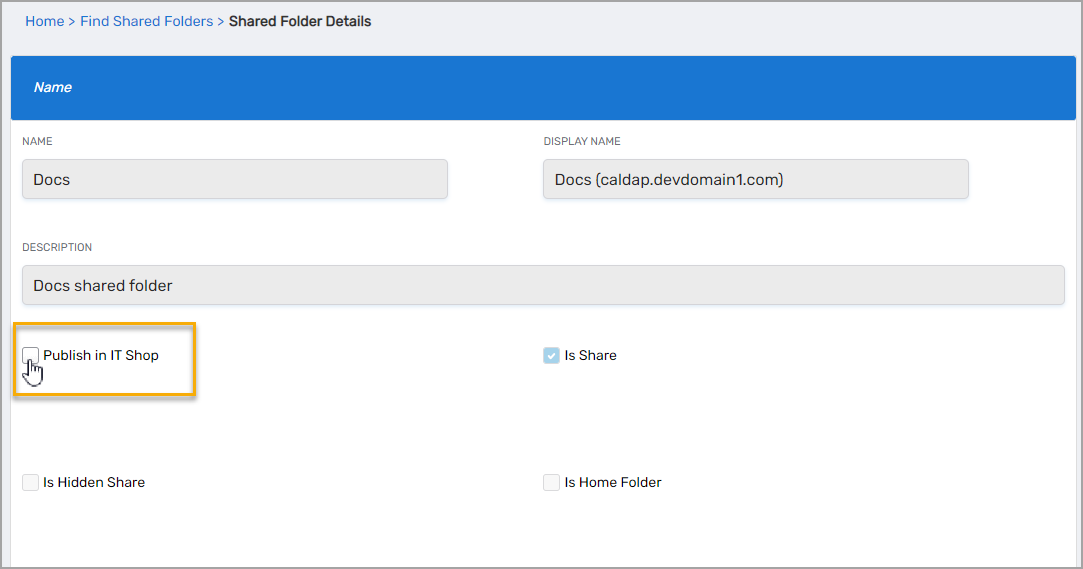Click the separator after Find Shared Folders
This screenshot has width=1083, height=569.
(x=221, y=21)
